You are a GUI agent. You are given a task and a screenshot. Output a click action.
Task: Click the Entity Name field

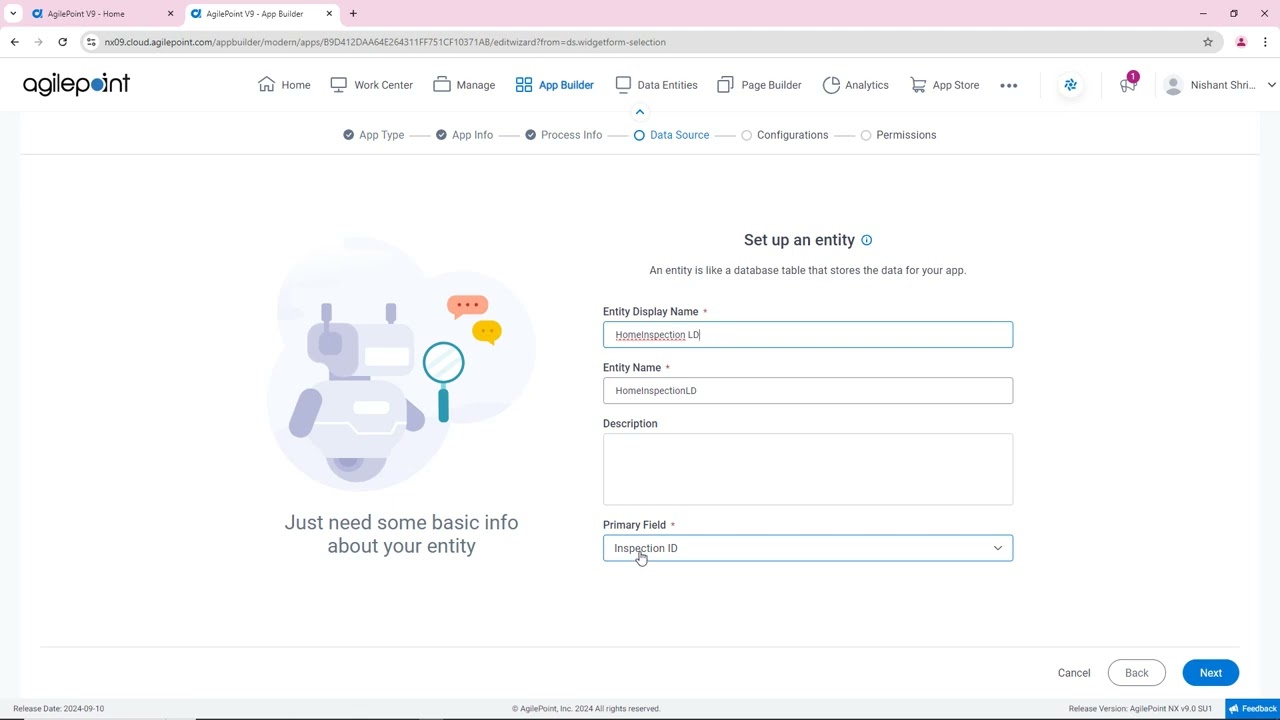click(808, 391)
